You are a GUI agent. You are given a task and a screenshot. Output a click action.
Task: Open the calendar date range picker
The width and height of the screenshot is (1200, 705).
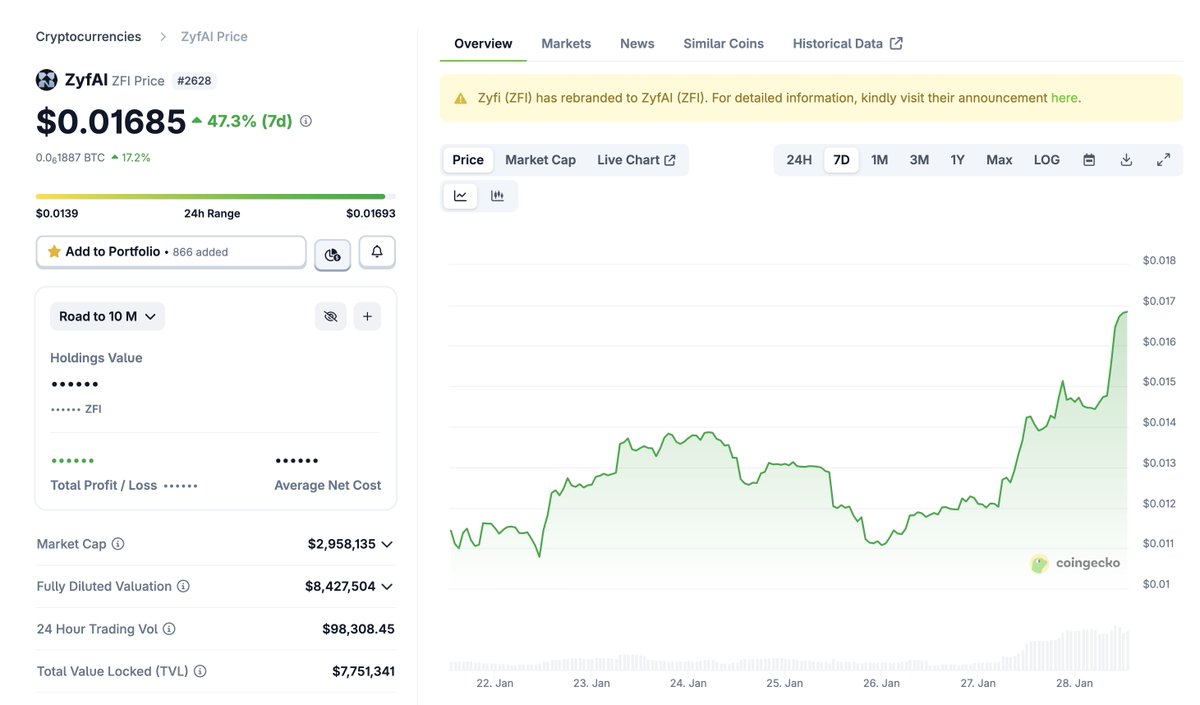(x=1089, y=160)
